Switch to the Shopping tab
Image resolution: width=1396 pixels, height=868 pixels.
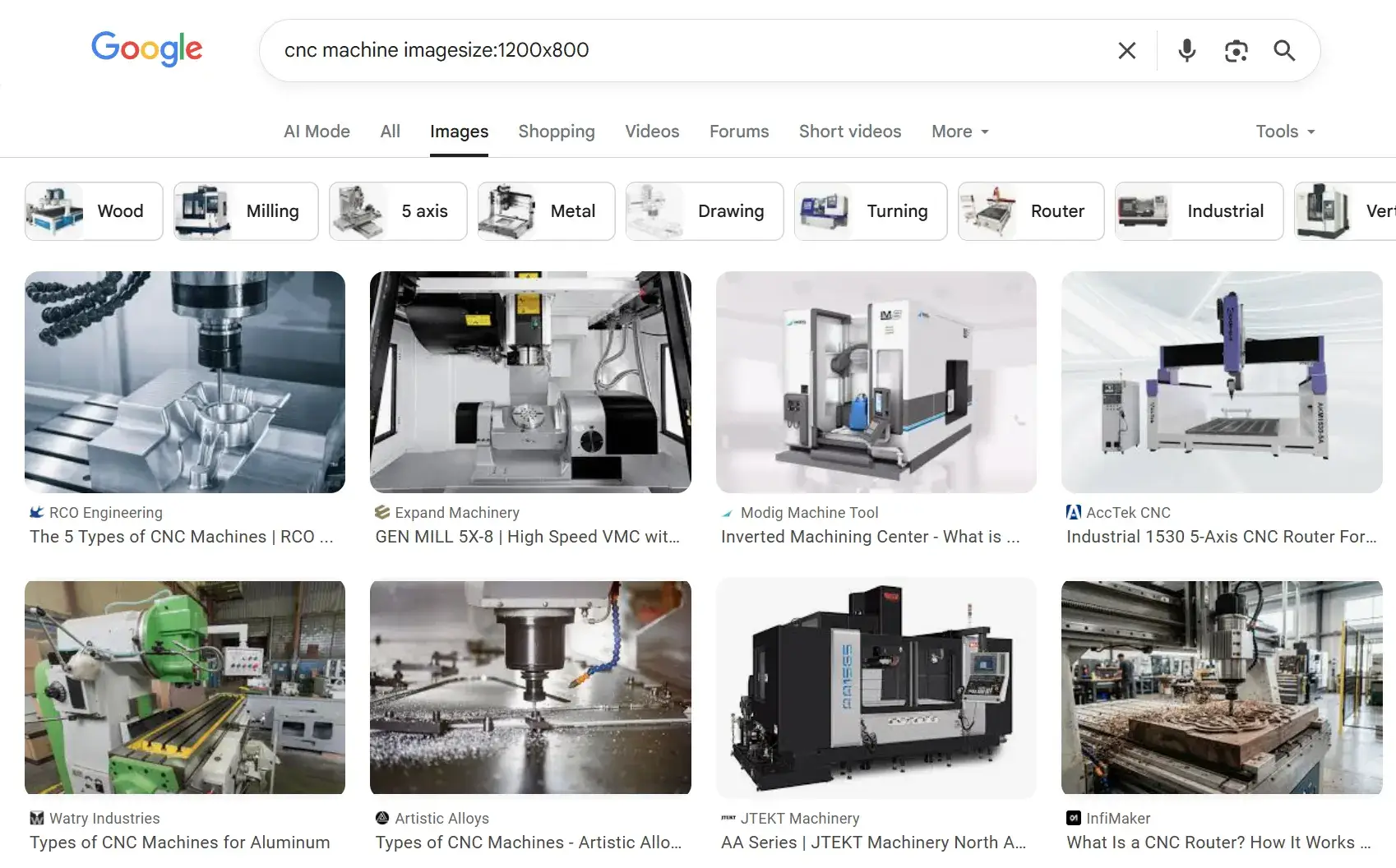click(557, 132)
